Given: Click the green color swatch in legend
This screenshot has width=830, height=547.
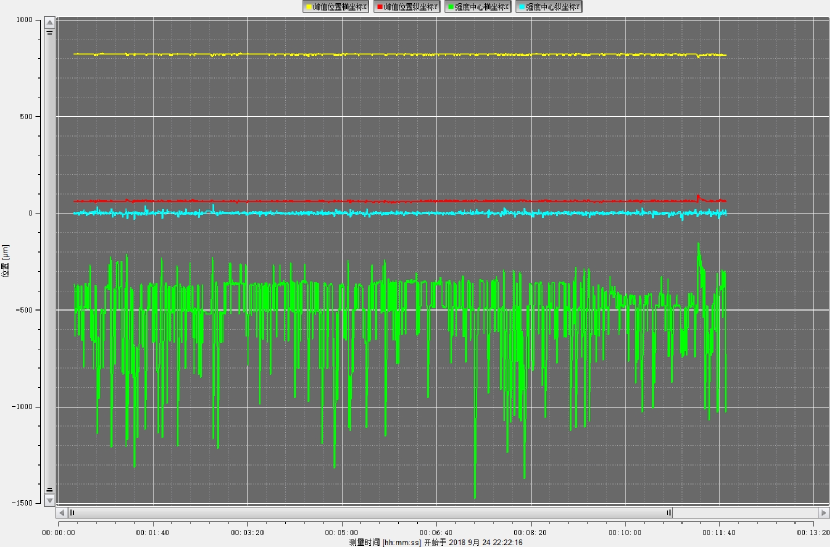Looking at the screenshot, I should click(x=450, y=7).
